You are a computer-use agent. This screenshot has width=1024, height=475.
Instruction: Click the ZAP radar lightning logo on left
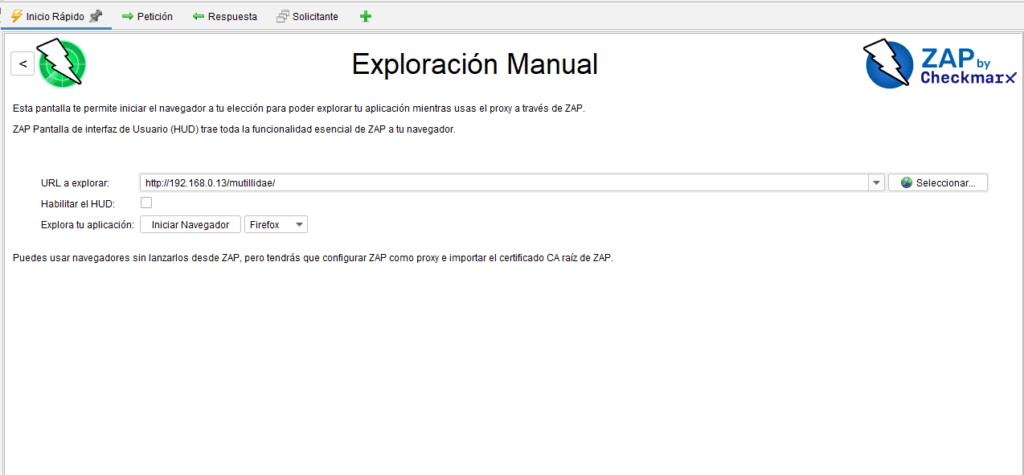coord(62,64)
